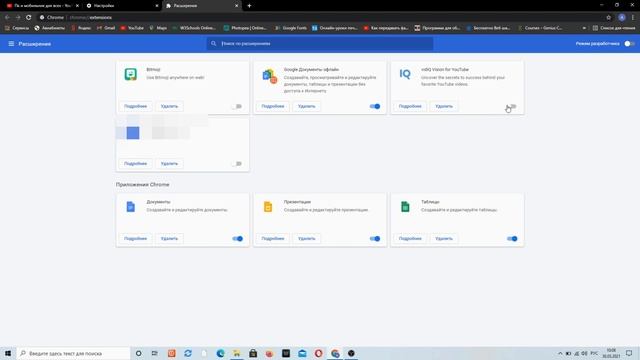Viewport: 640px width, 360px height.
Task: Open the Авиабилеты bookmark
Action: (49, 28)
